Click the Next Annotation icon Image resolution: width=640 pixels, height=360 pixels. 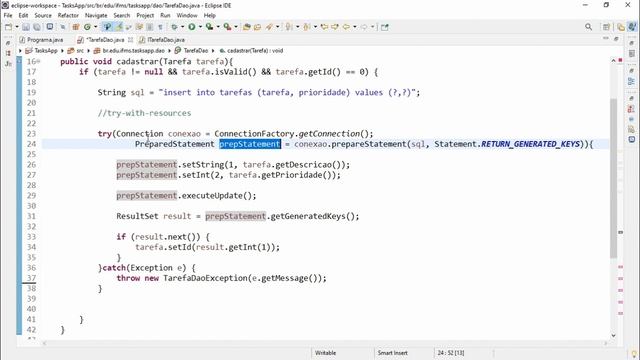pyautogui.click(x=289, y=27)
